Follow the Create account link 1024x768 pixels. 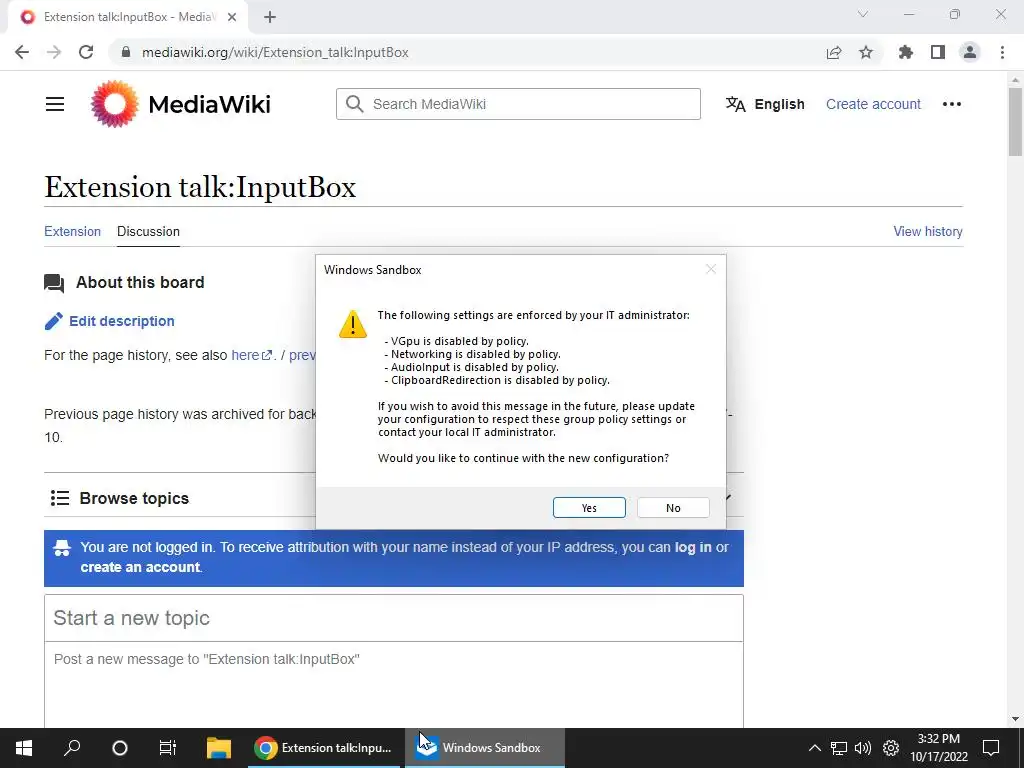point(873,104)
